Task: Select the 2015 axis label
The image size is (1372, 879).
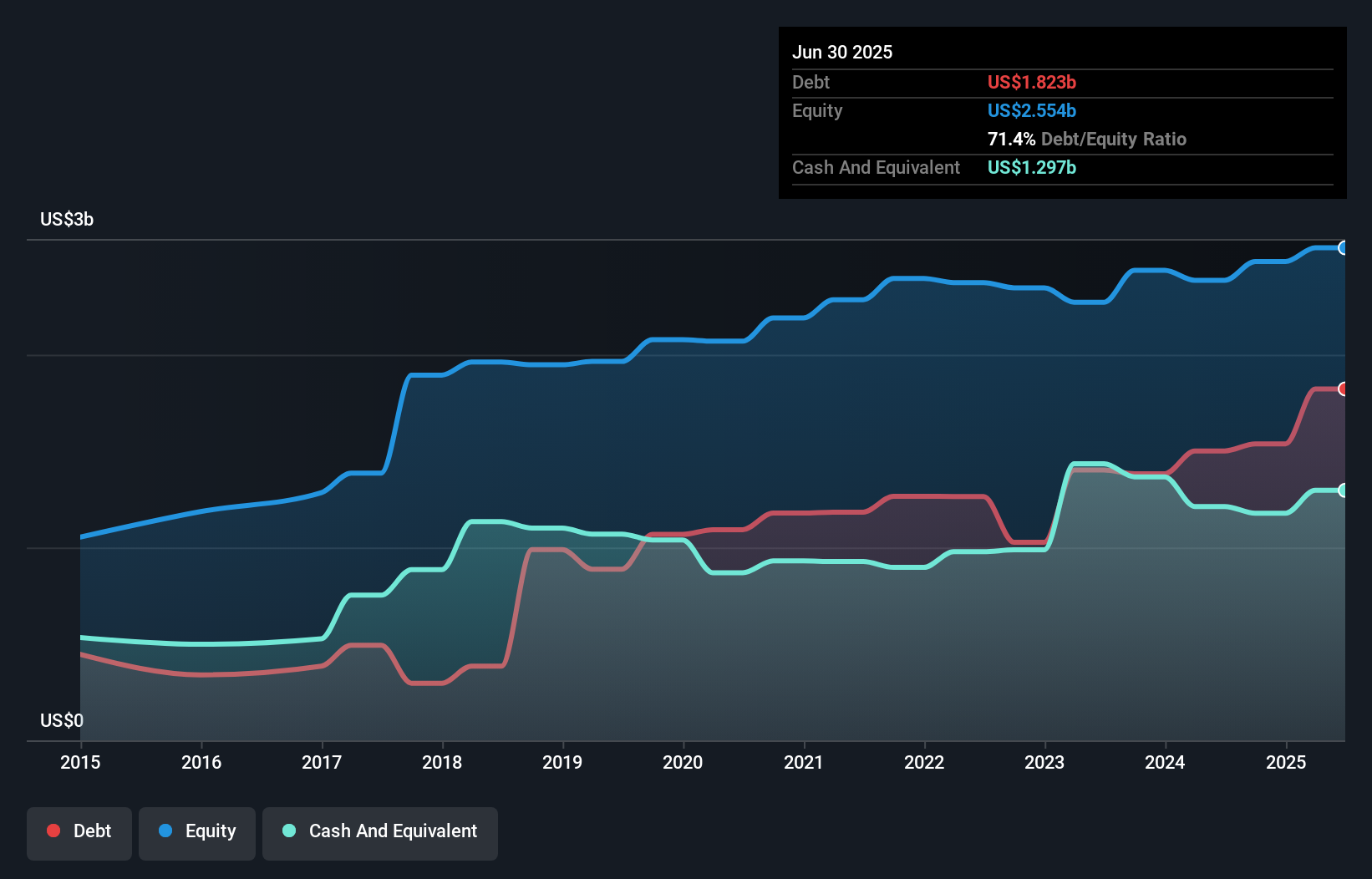Action: pos(79,762)
